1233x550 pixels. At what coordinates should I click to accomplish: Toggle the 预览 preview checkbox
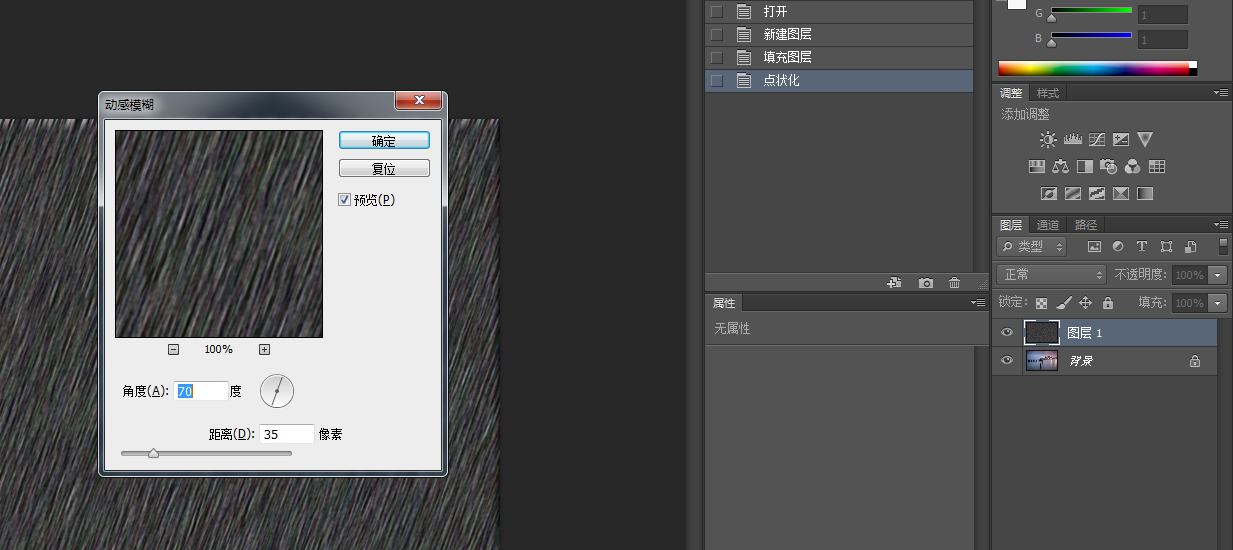pyautogui.click(x=344, y=200)
